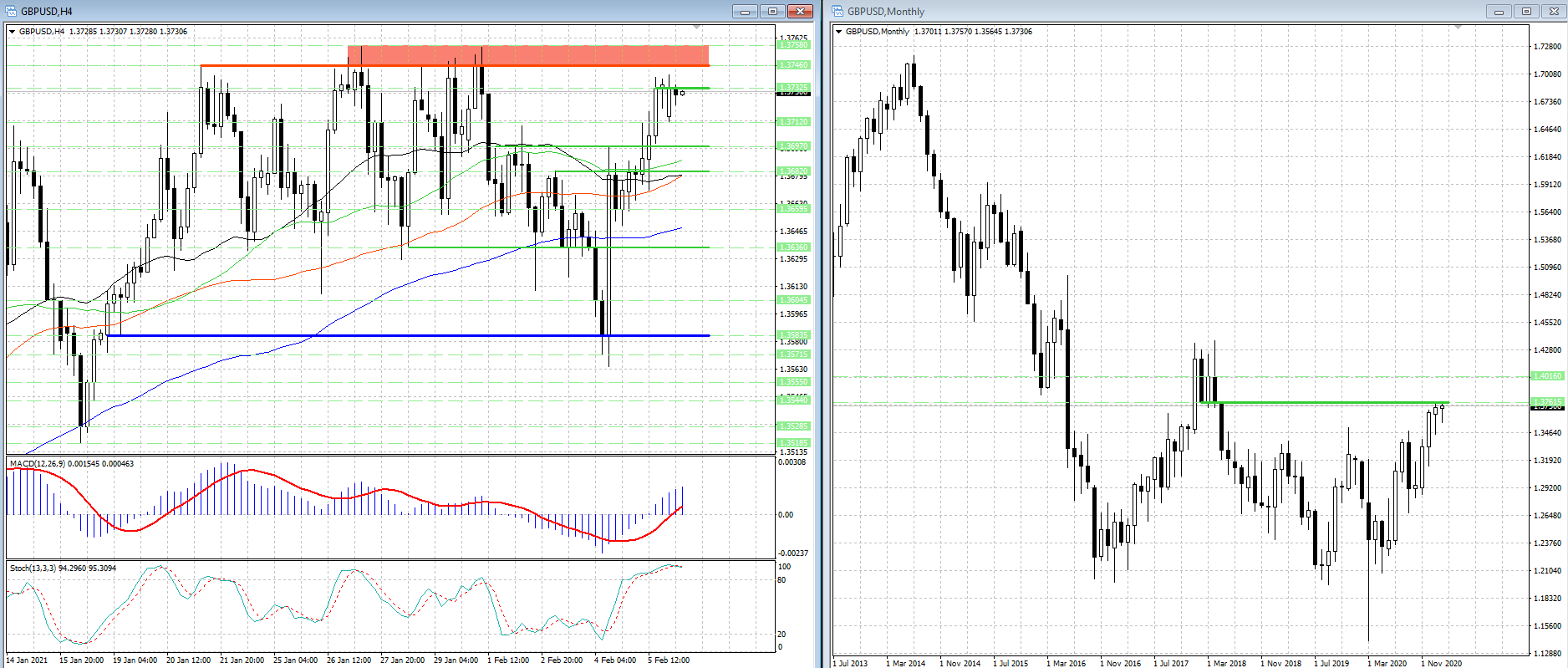Open the dropdown arrow beside GBPUSD,Monthly chart label

(838, 32)
